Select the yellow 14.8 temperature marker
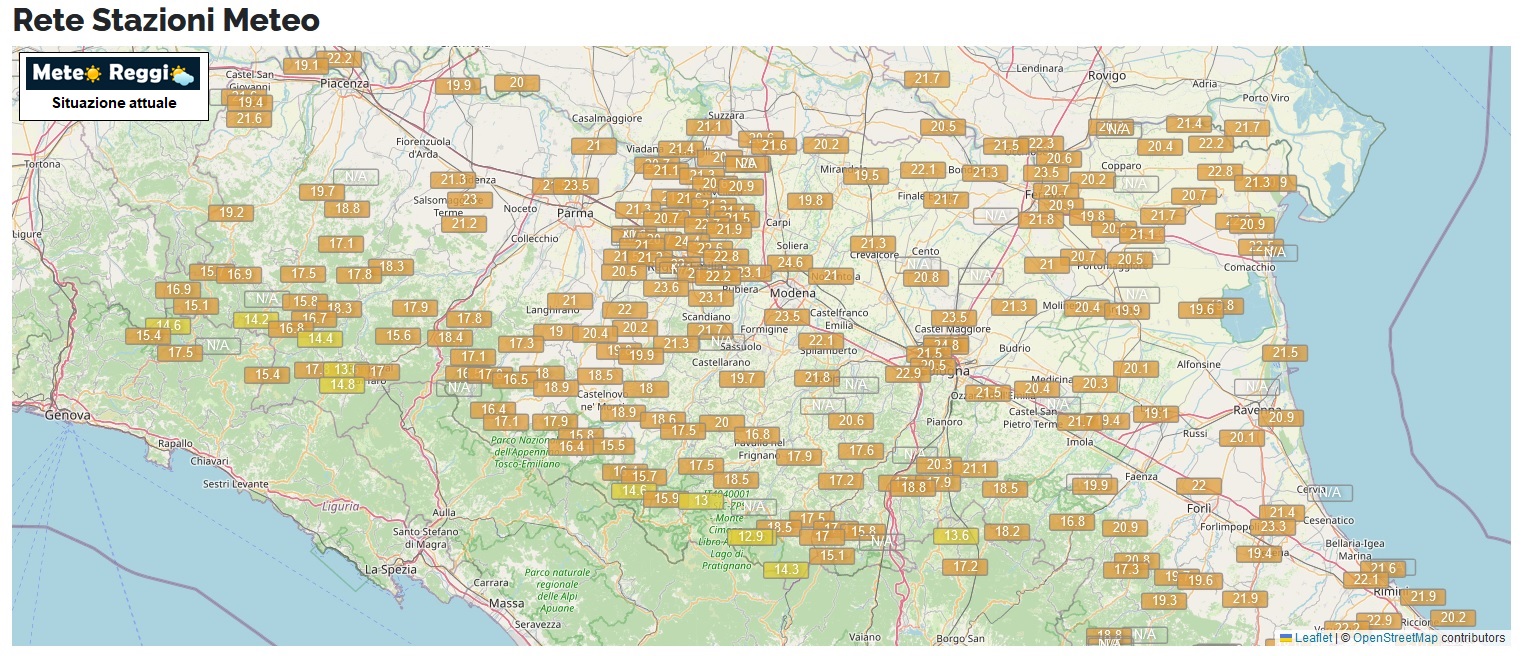This screenshot has height=656, width=1523. tap(342, 385)
